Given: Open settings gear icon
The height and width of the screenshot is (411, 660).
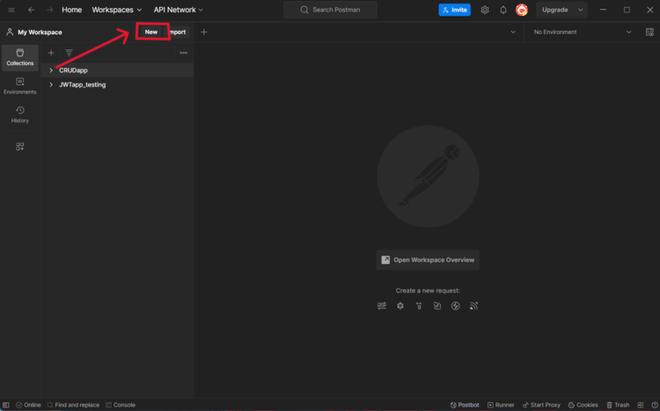Looking at the screenshot, I should pyautogui.click(x=485, y=10).
